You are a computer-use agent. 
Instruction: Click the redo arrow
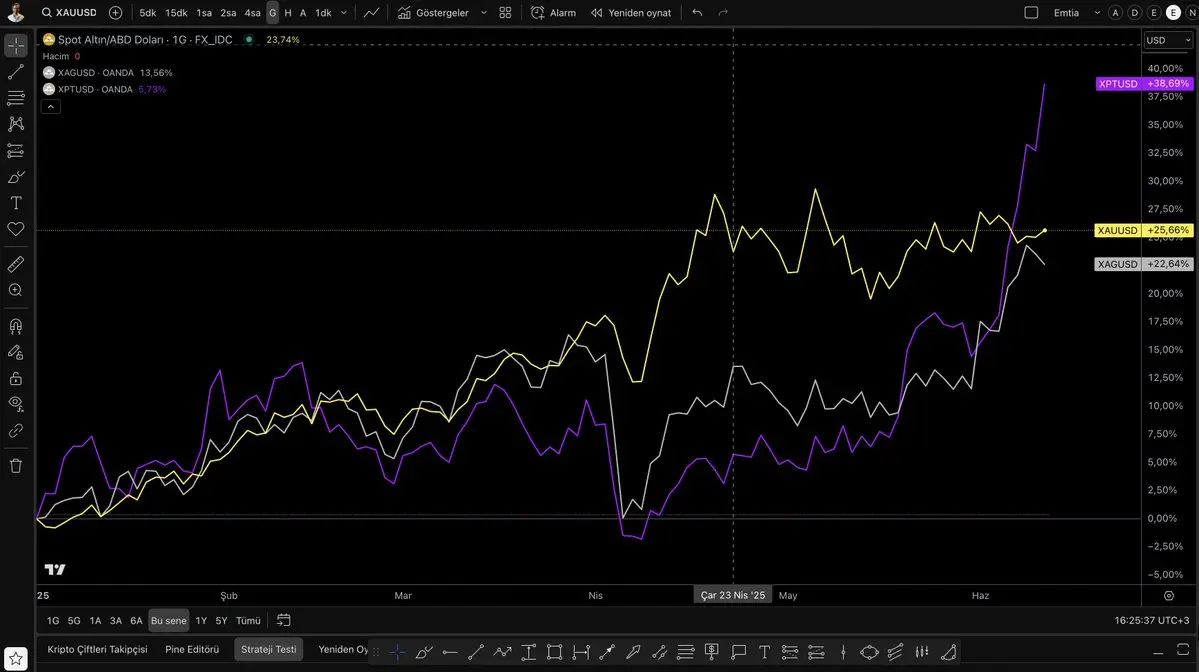[x=723, y=13]
